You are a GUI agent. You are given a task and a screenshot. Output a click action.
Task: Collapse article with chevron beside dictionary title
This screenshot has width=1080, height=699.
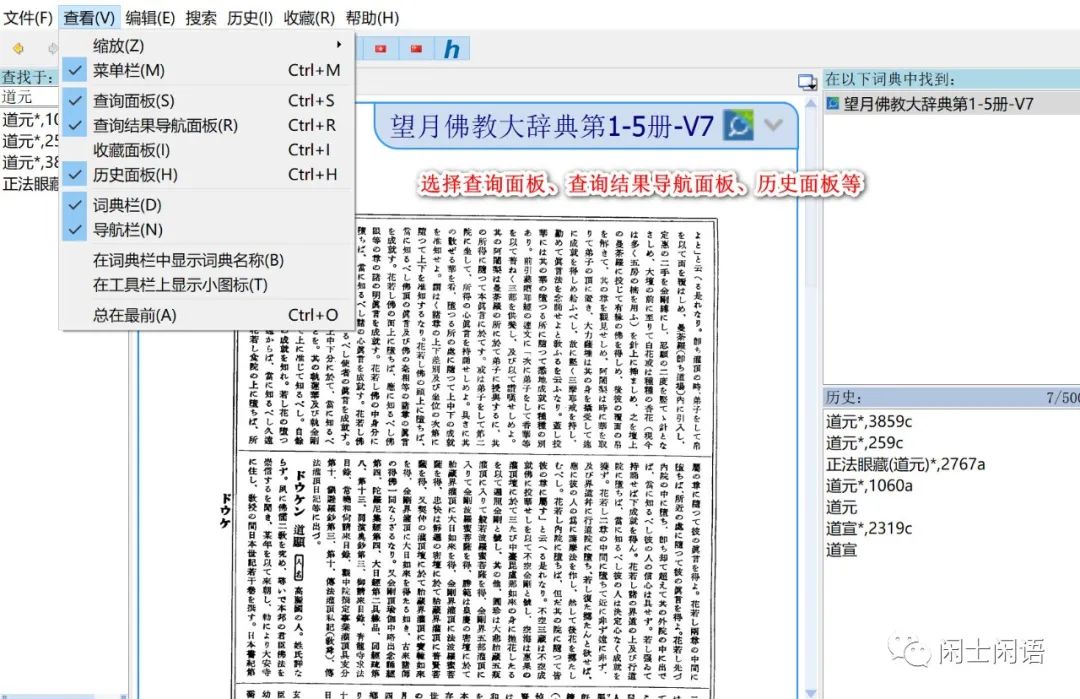(773, 125)
